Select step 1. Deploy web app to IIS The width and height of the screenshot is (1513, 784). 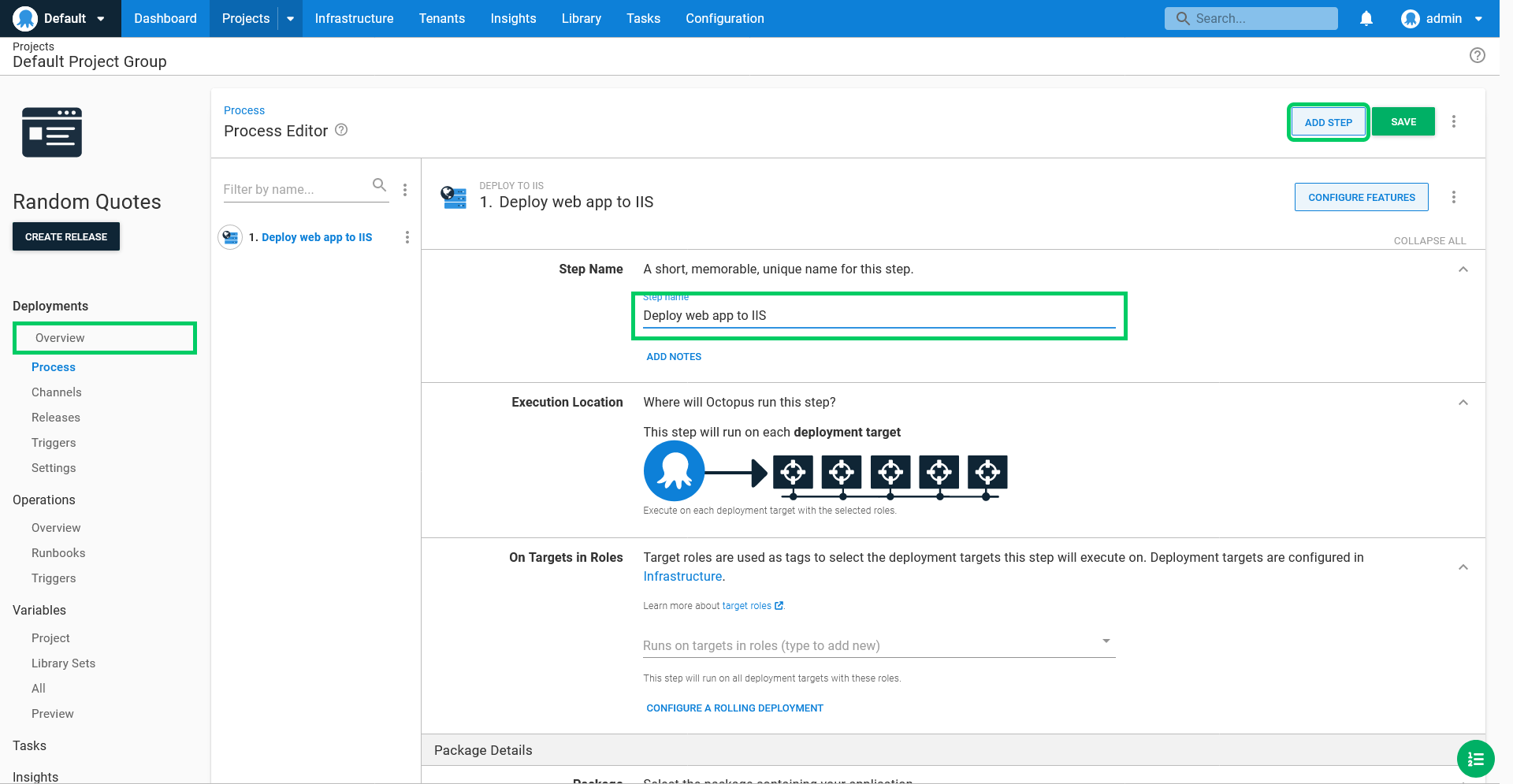tap(310, 237)
